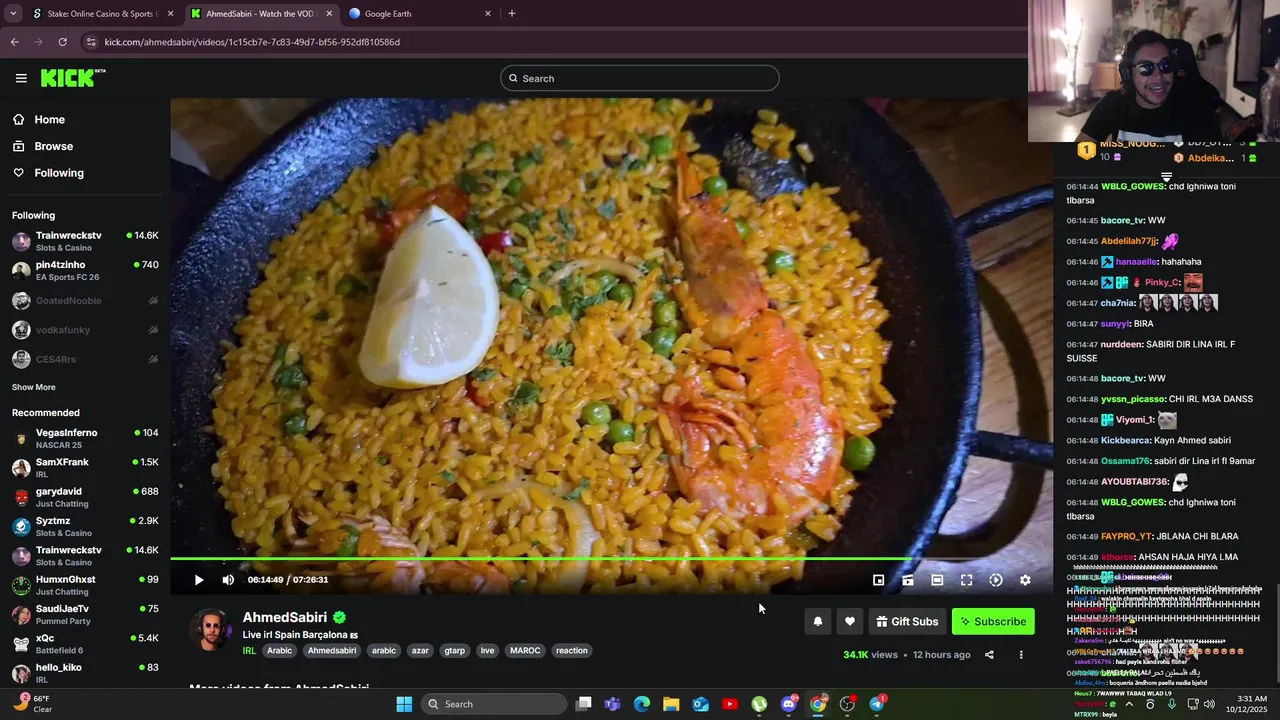Mute the video volume
The height and width of the screenshot is (720, 1280).
coord(228,580)
